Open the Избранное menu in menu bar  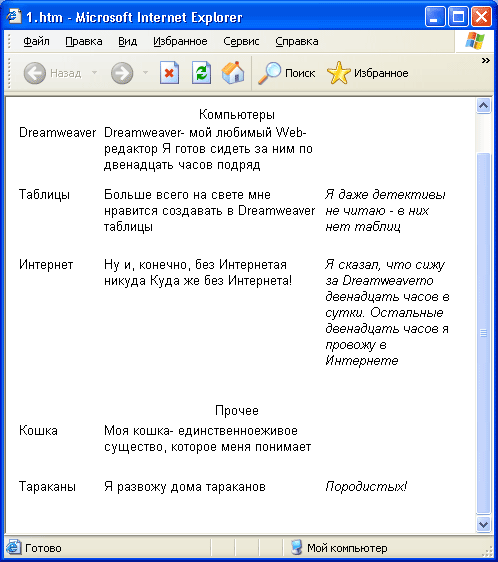[x=180, y=42]
